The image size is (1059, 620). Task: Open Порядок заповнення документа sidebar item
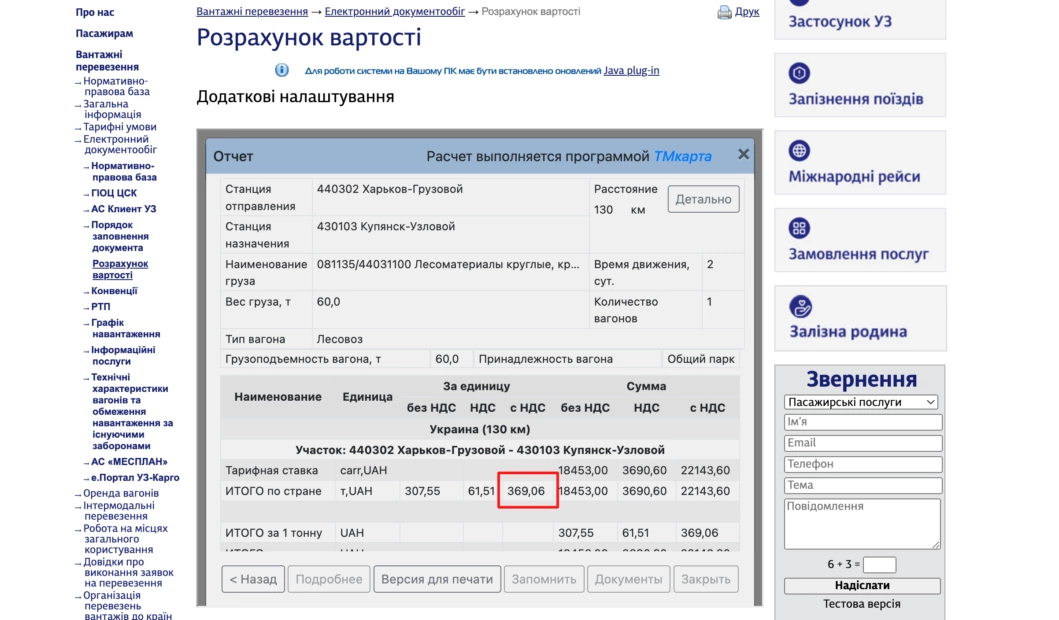click(120, 236)
